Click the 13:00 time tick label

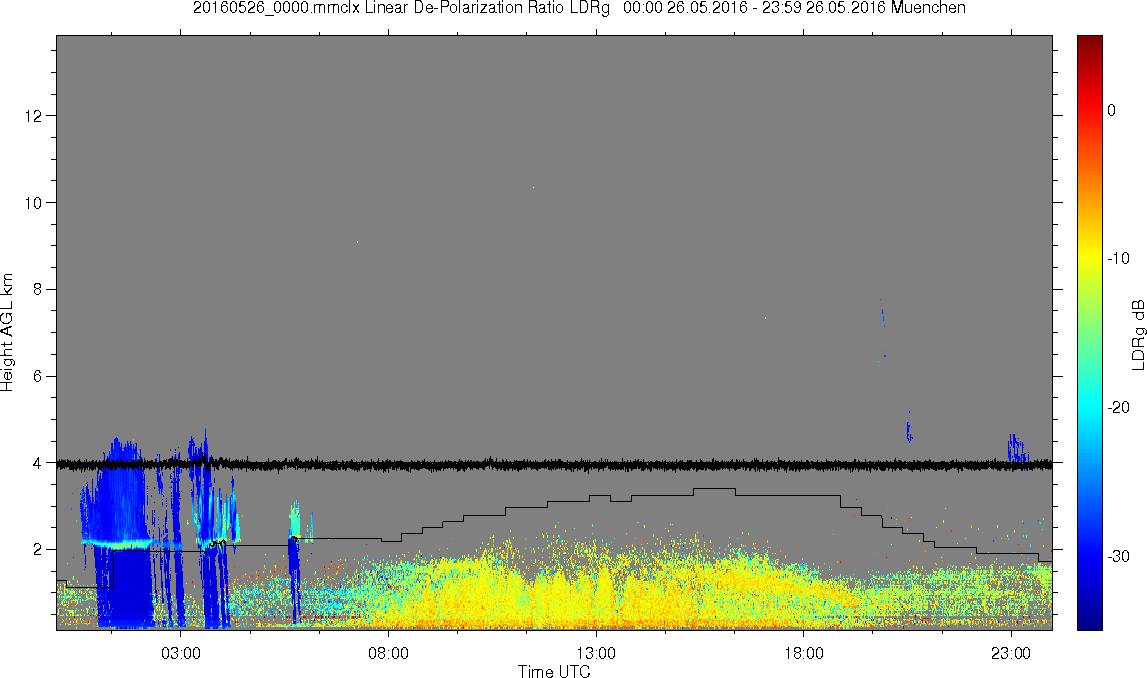coord(596,653)
